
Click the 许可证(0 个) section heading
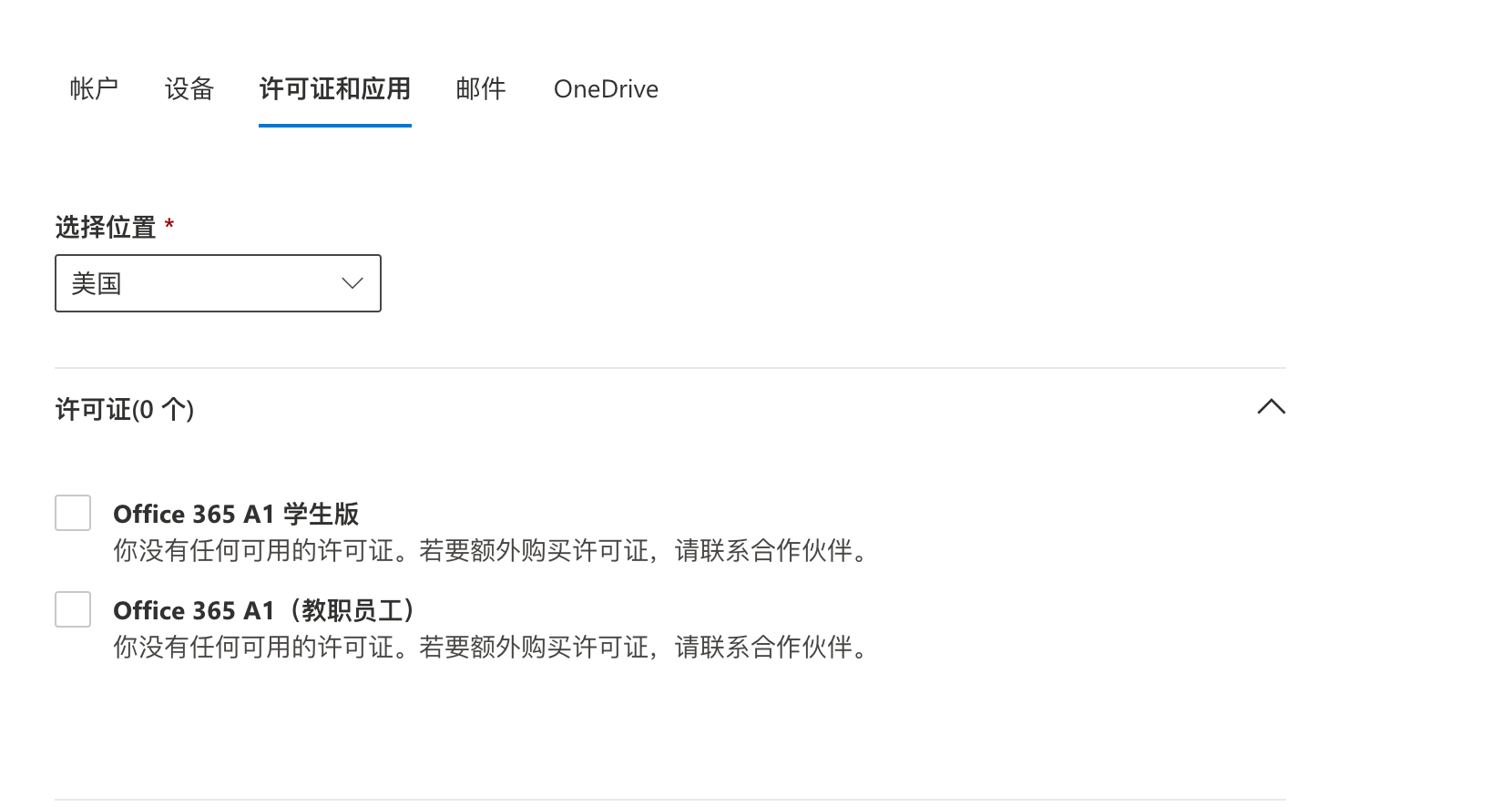pyautogui.click(x=125, y=409)
